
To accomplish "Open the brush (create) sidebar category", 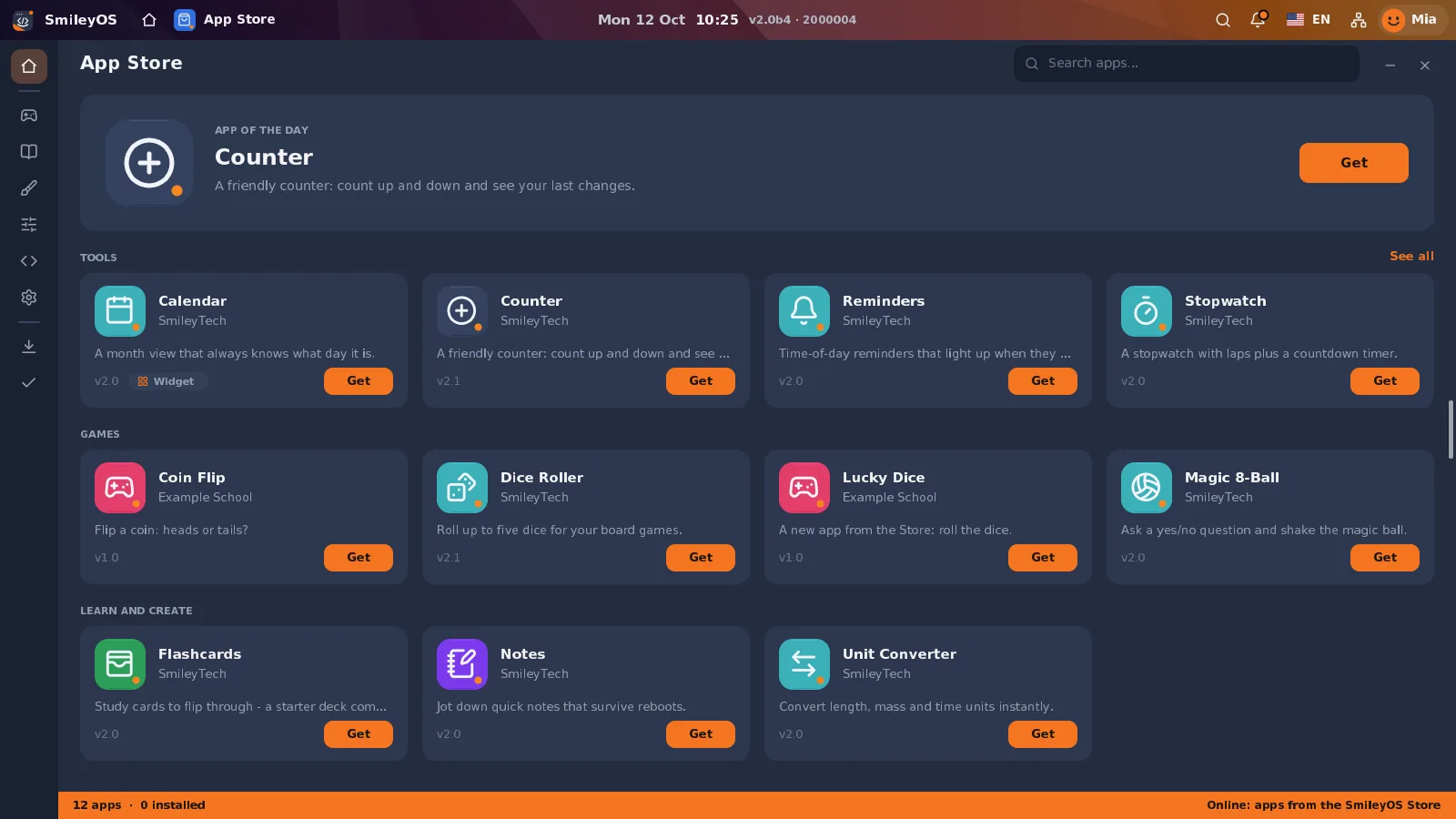I will click(x=29, y=188).
